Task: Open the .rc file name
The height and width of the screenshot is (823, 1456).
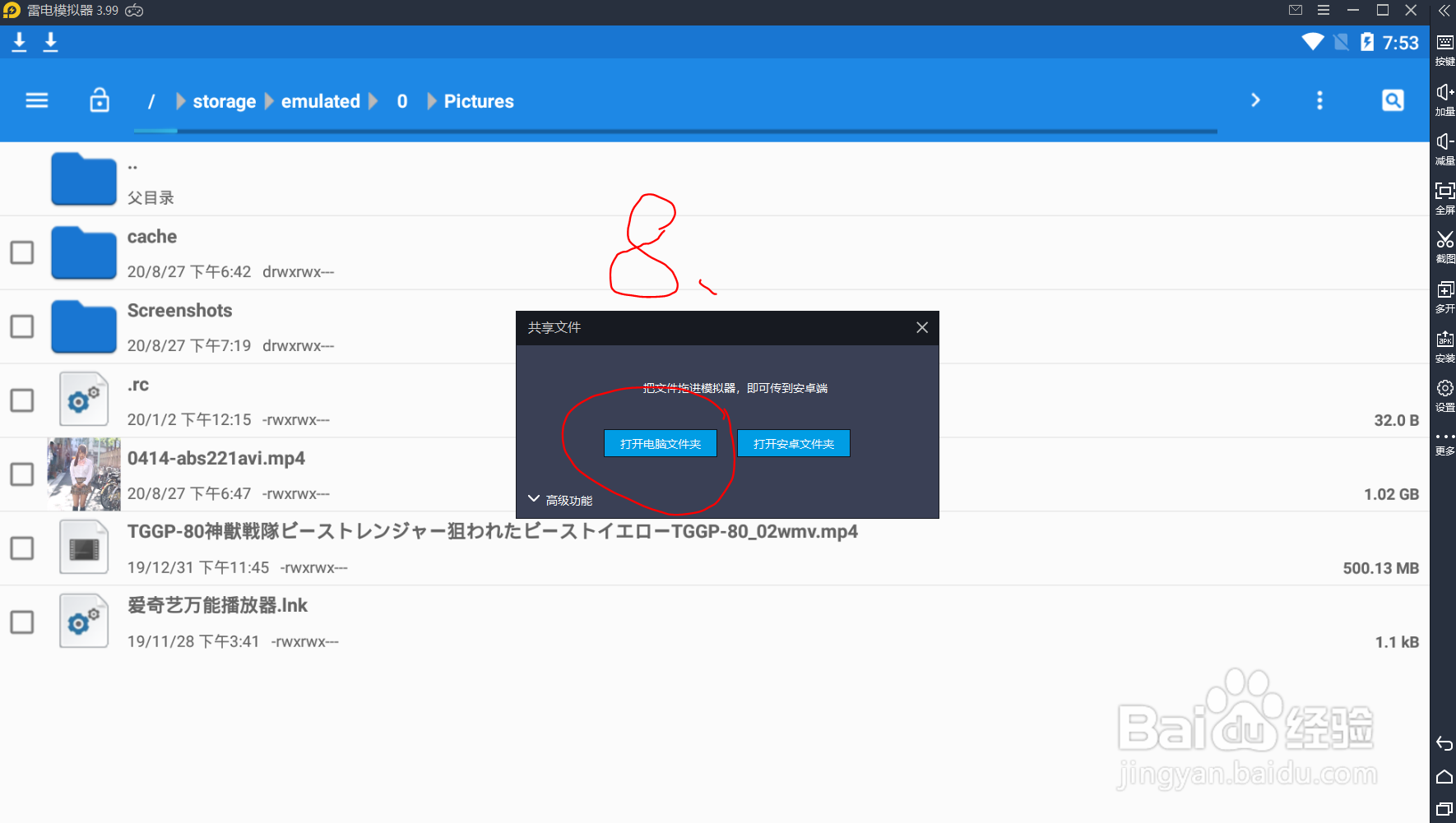Action: pyautogui.click(x=138, y=384)
